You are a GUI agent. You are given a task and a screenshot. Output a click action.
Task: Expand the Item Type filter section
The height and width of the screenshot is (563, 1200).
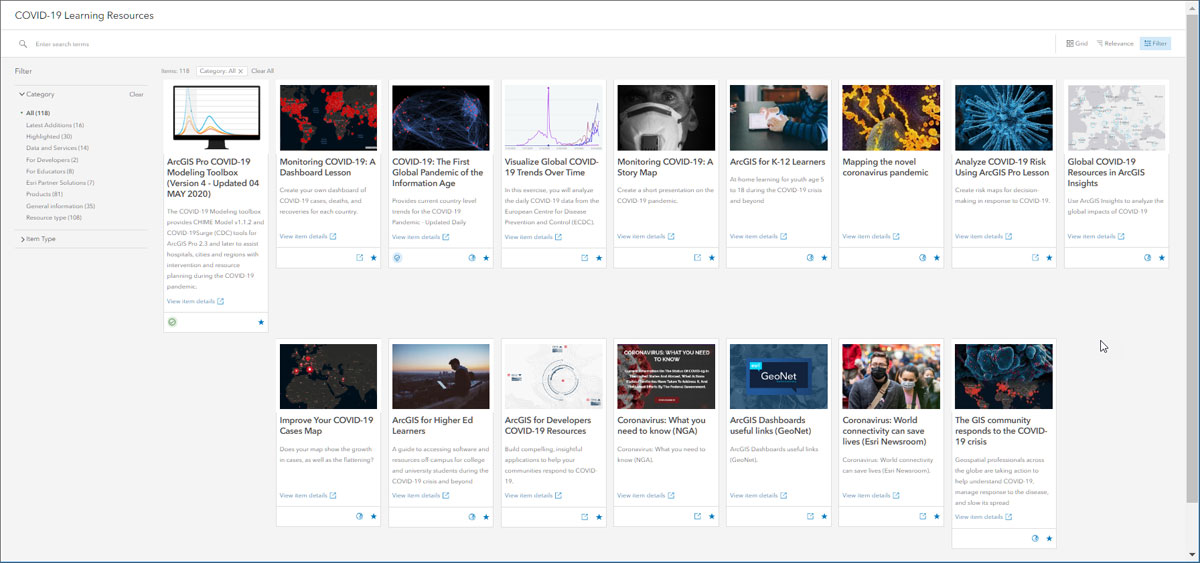[38, 239]
